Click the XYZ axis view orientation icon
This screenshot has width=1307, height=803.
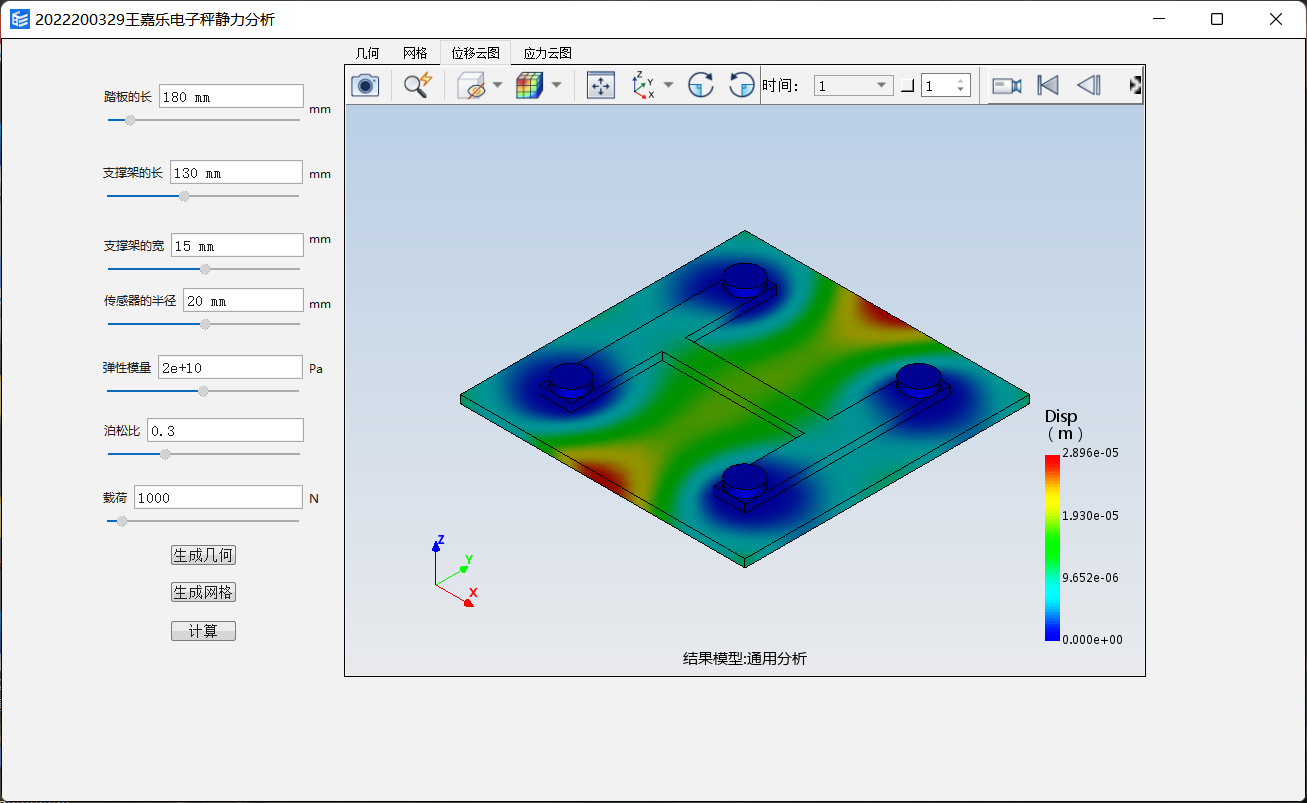pyautogui.click(x=644, y=86)
